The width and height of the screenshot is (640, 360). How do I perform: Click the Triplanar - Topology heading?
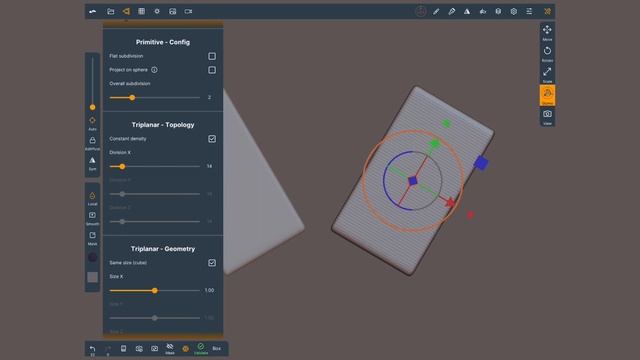(x=163, y=125)
